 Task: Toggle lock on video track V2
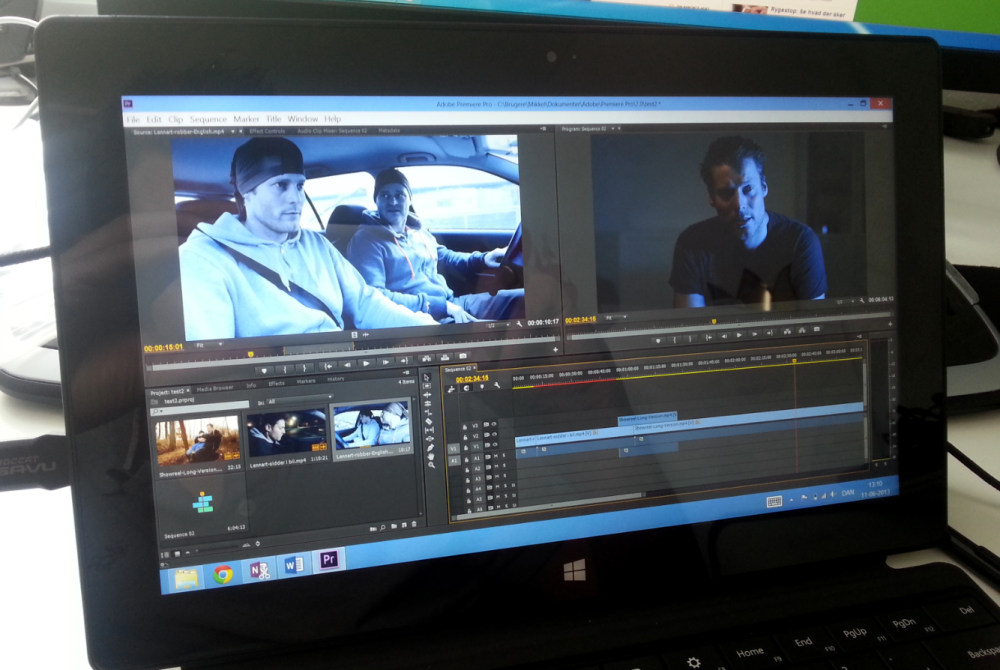point(465,437)
